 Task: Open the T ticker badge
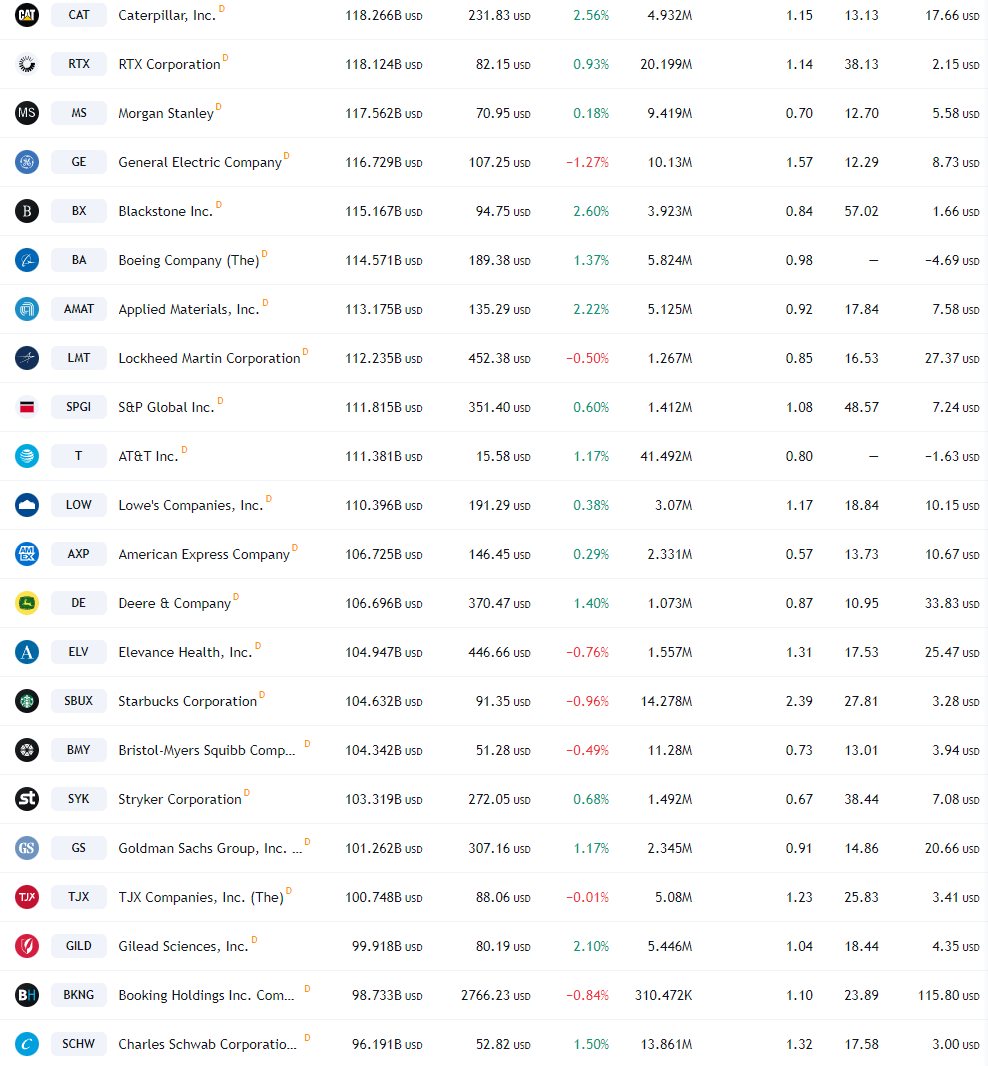tap(79, 455)
